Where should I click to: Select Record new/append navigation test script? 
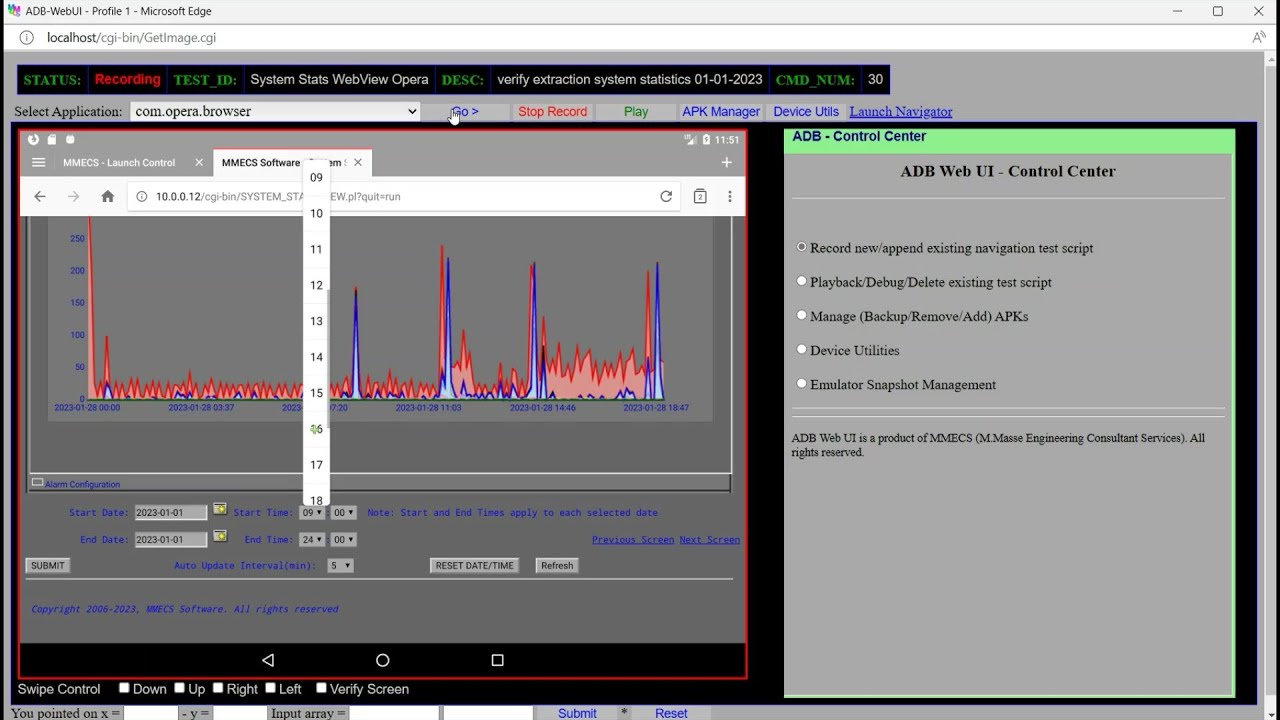point(802,247)
